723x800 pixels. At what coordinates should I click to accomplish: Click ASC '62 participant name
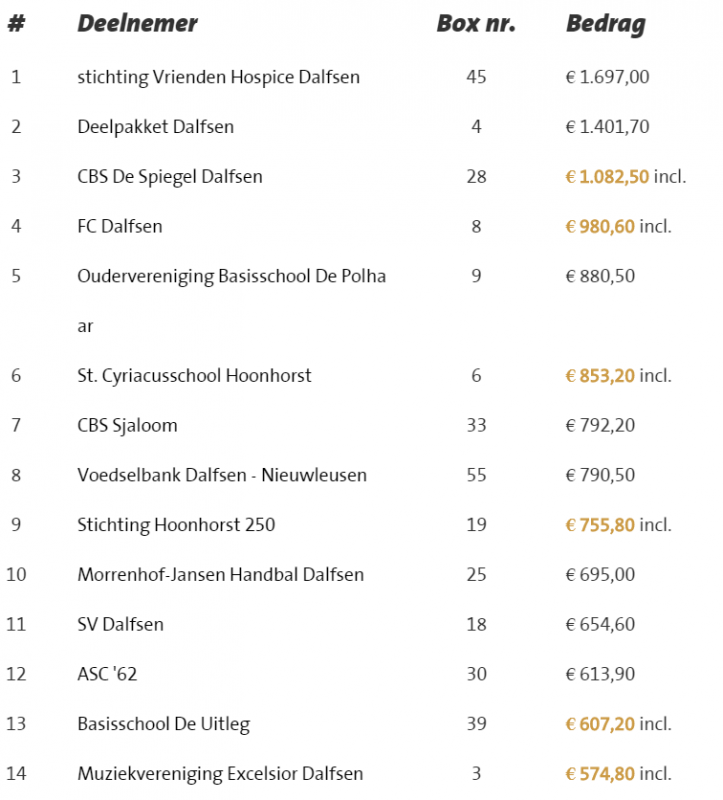(x=107, y=674)
